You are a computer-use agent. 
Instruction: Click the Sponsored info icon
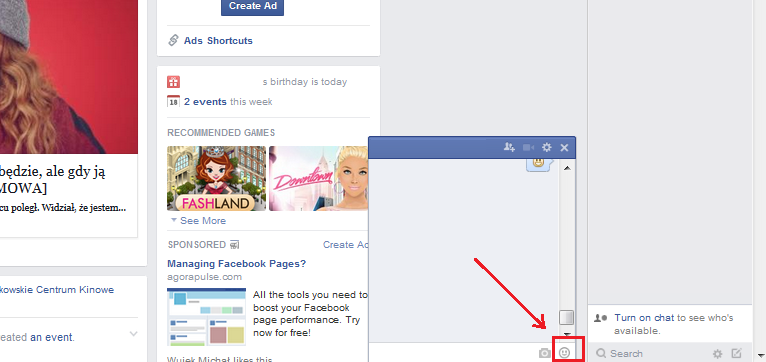pyautogui.click(x=234, y=245)
